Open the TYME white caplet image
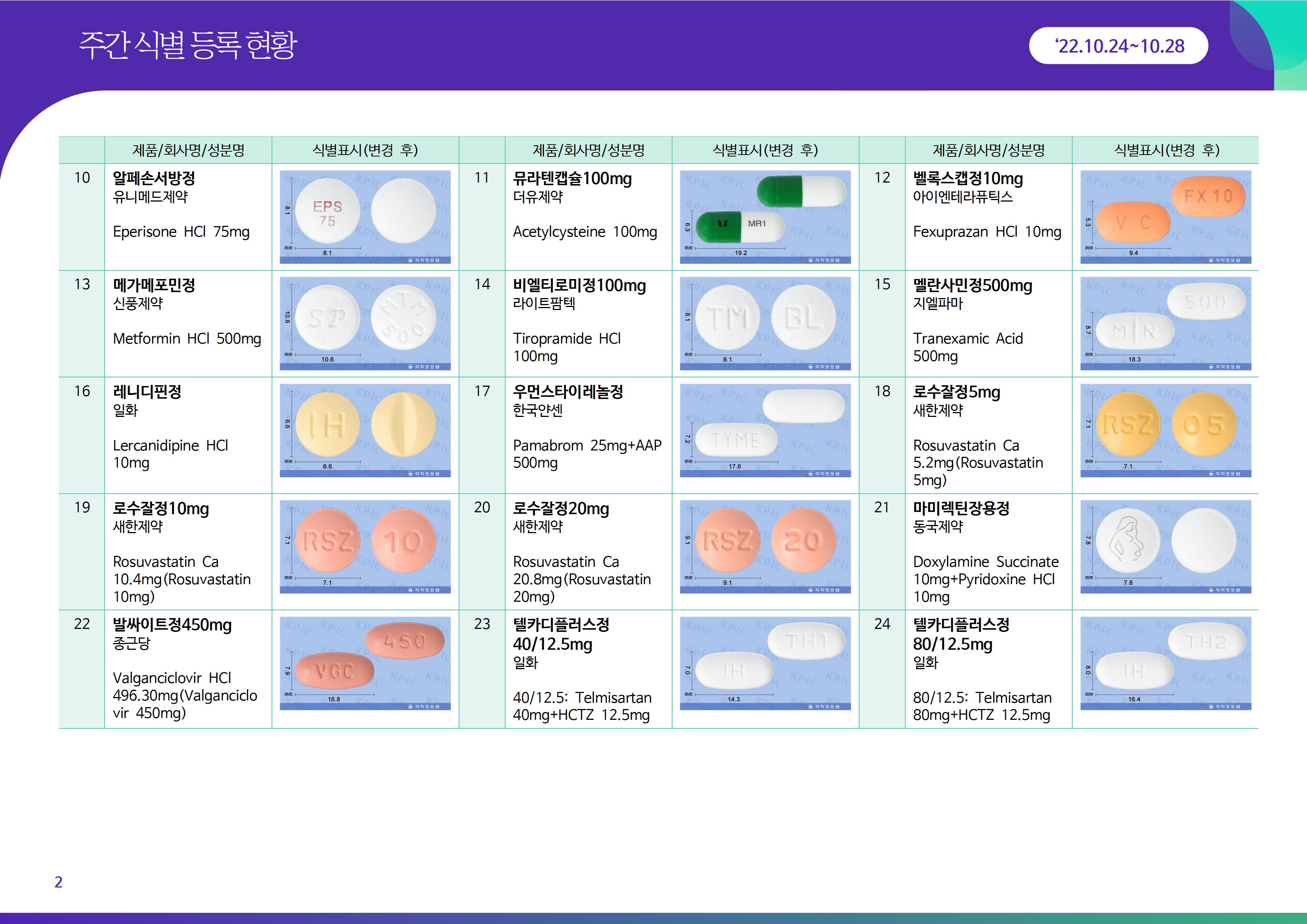This screenshot has width=1307, height=924. [765, 430]
